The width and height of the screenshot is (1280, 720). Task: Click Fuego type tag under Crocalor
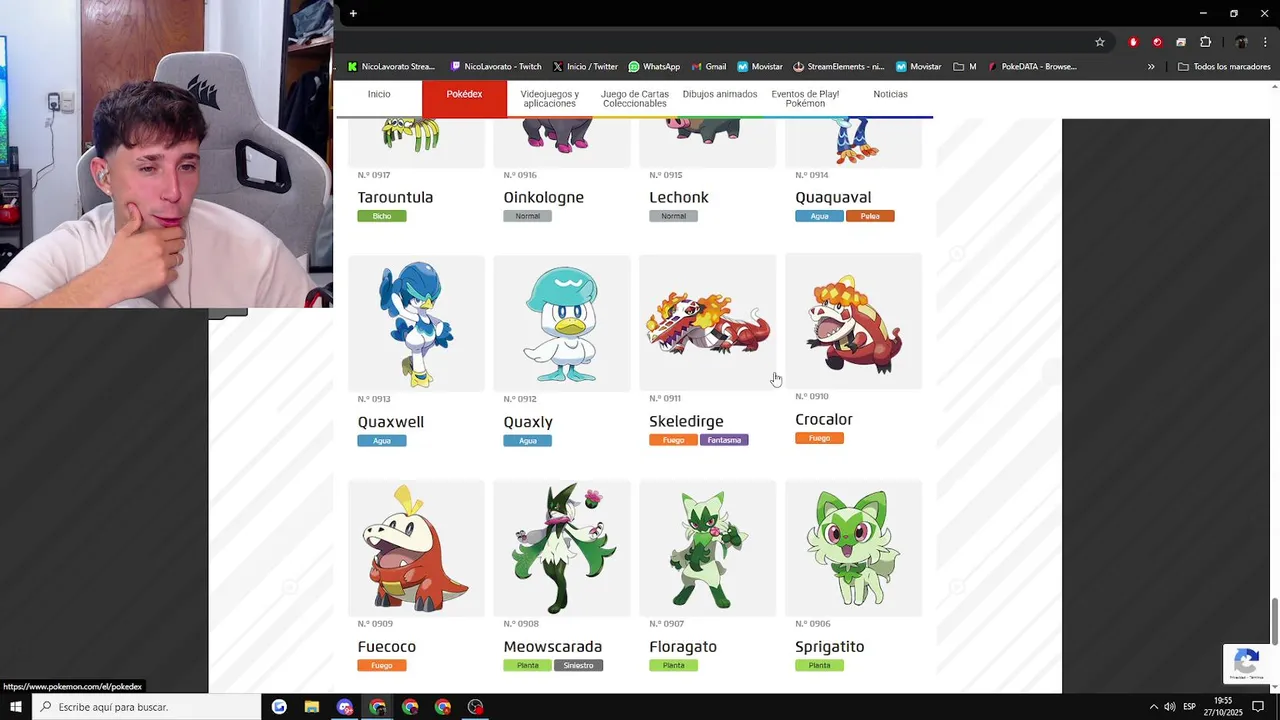pos(819,438)
